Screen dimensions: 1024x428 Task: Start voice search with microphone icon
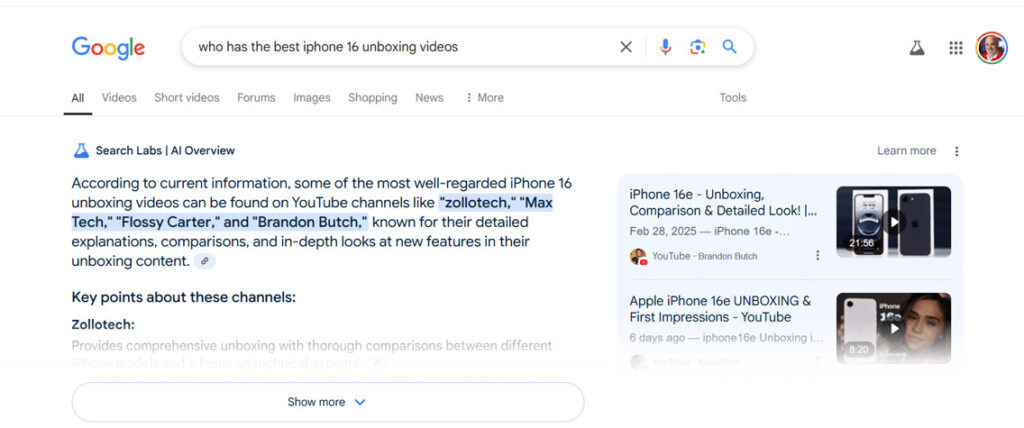click(665, 47)
